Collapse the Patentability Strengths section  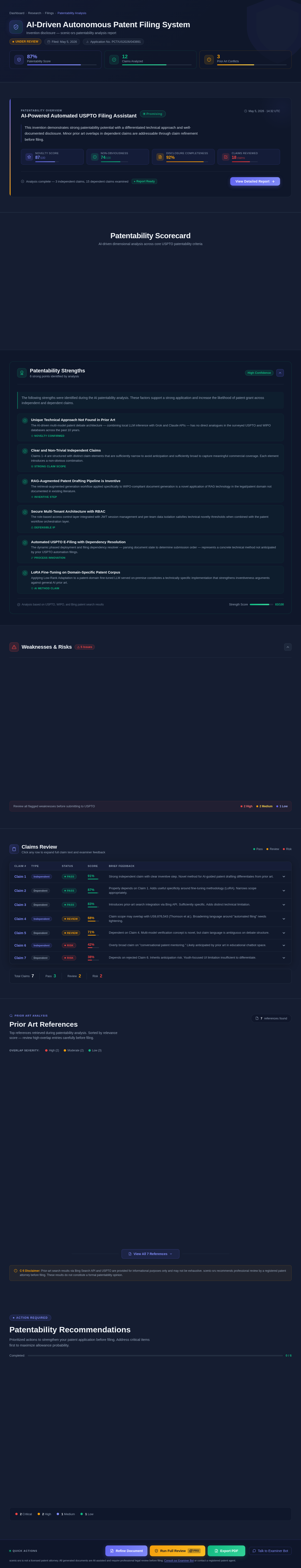pos(280,373)
